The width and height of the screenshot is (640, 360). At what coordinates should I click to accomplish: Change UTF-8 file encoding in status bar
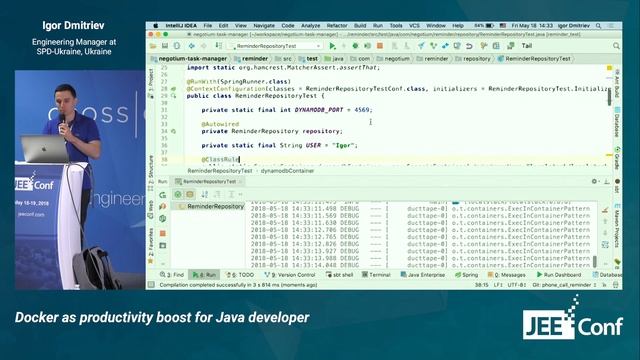pyautogui.click(x=517, y=285)
